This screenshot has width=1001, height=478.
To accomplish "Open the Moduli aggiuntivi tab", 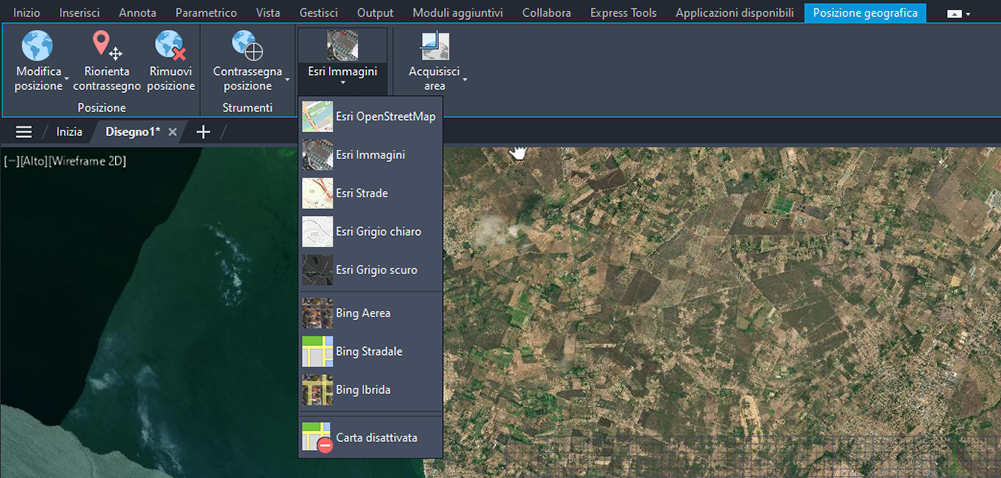I will click(458, 13).
